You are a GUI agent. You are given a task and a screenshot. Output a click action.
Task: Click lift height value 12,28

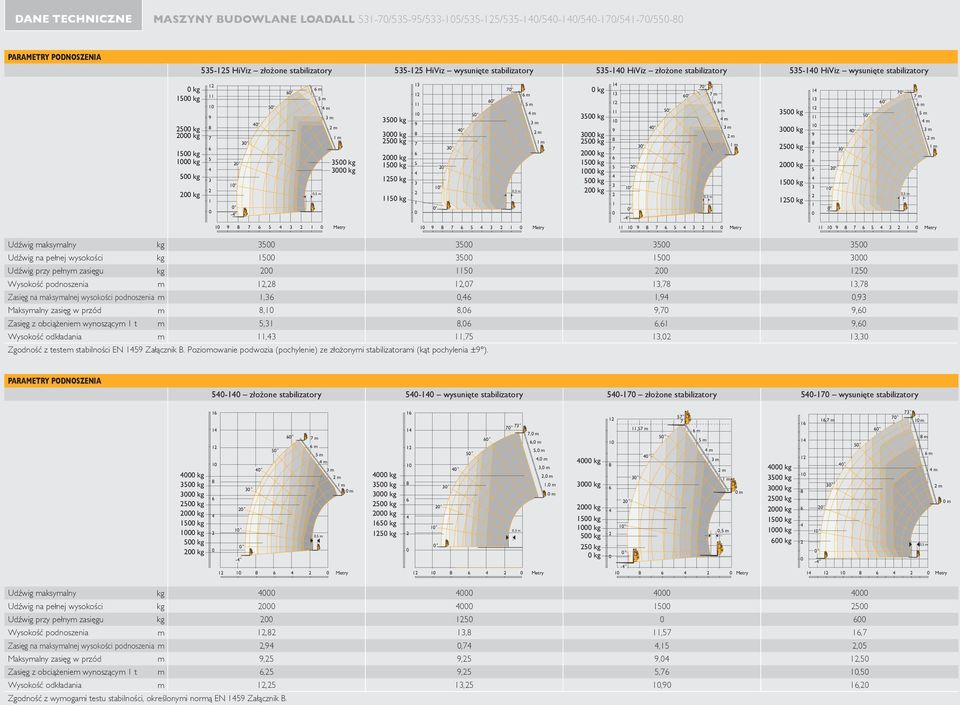pos(266,284)
